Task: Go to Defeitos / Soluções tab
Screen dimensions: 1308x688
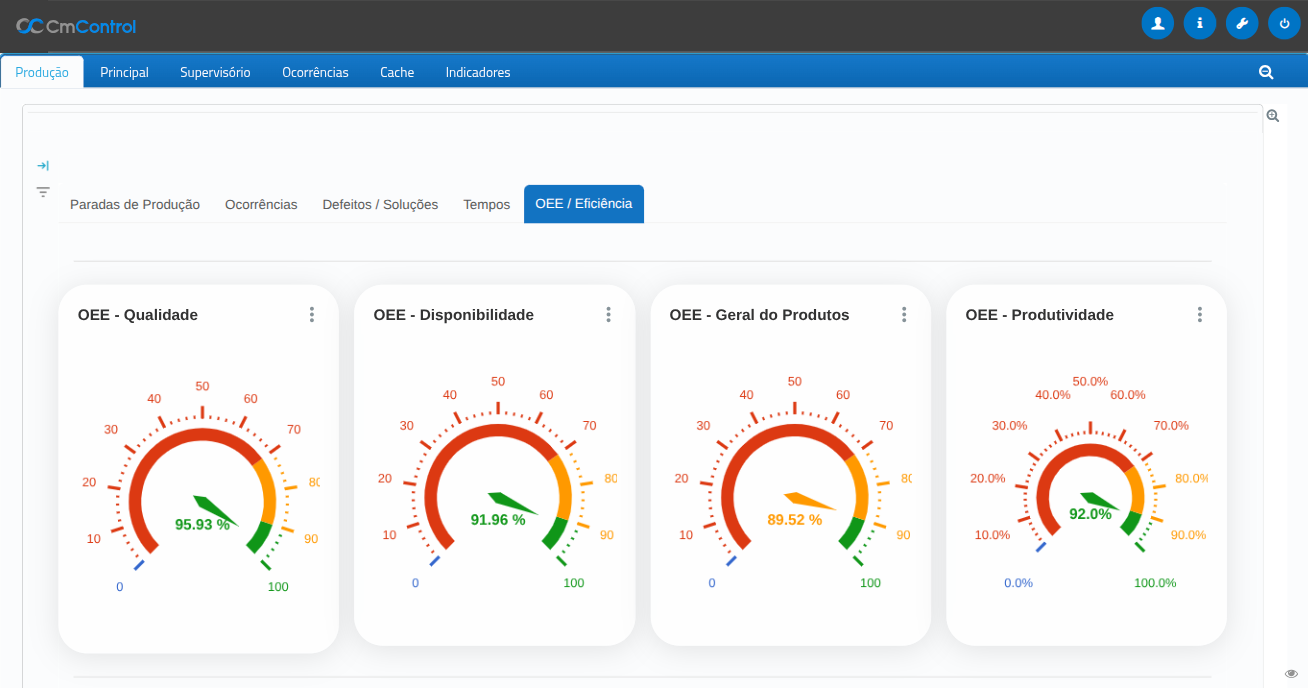Action: tap(380, 204)
